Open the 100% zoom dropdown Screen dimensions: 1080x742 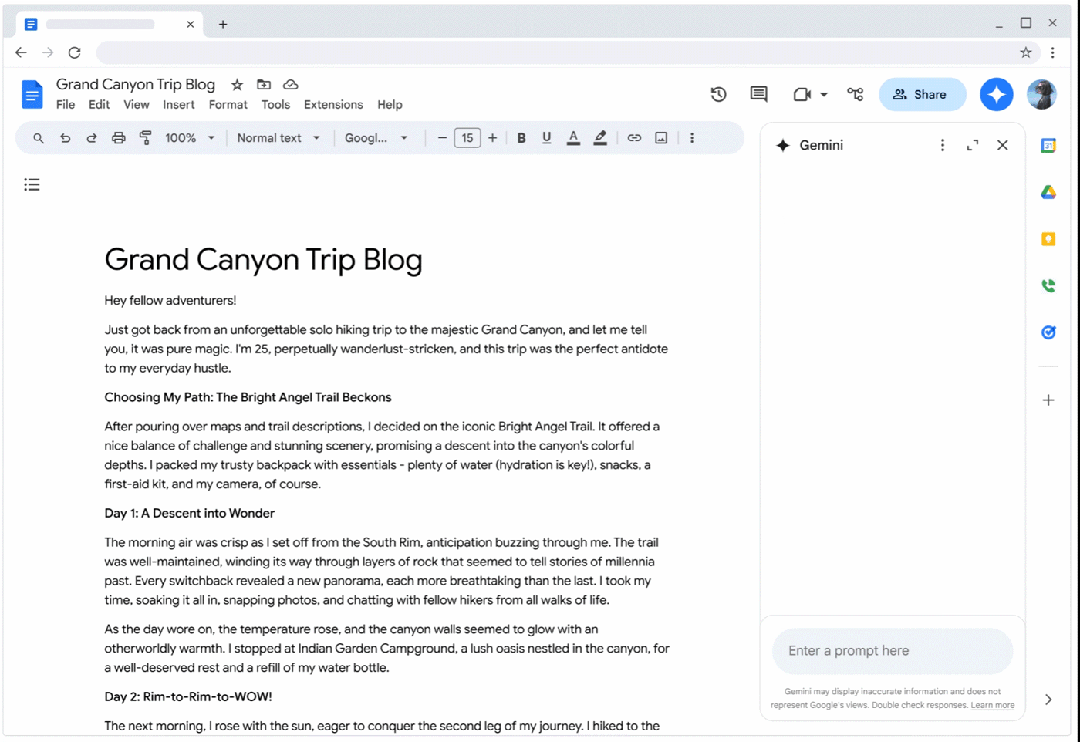point(189,138)
